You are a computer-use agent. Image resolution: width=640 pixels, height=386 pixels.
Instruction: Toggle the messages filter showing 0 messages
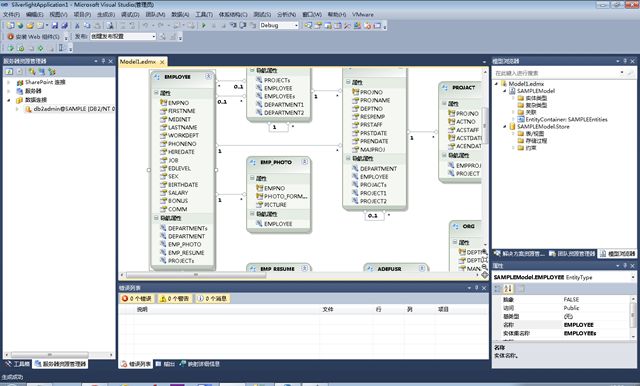[212, 299]
